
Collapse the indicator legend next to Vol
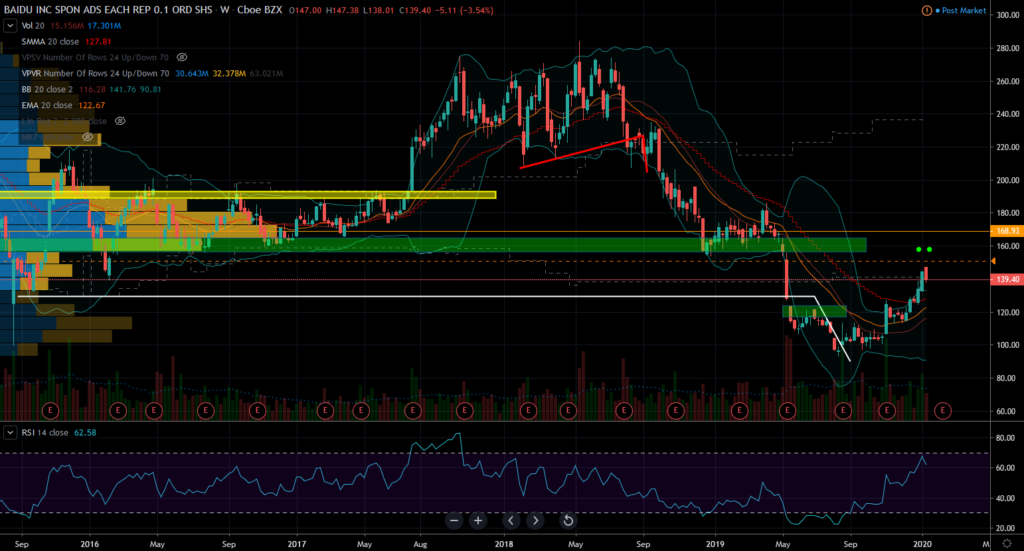[x=9, y=27]
